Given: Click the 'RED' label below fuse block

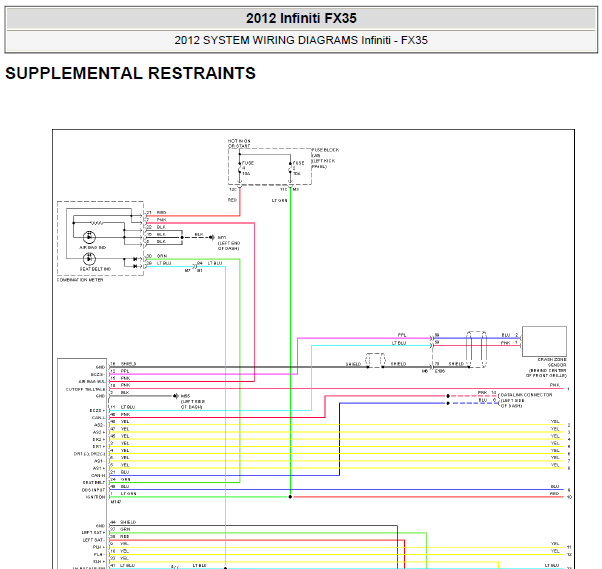Looking at the screenshot, I should [232, 200].
